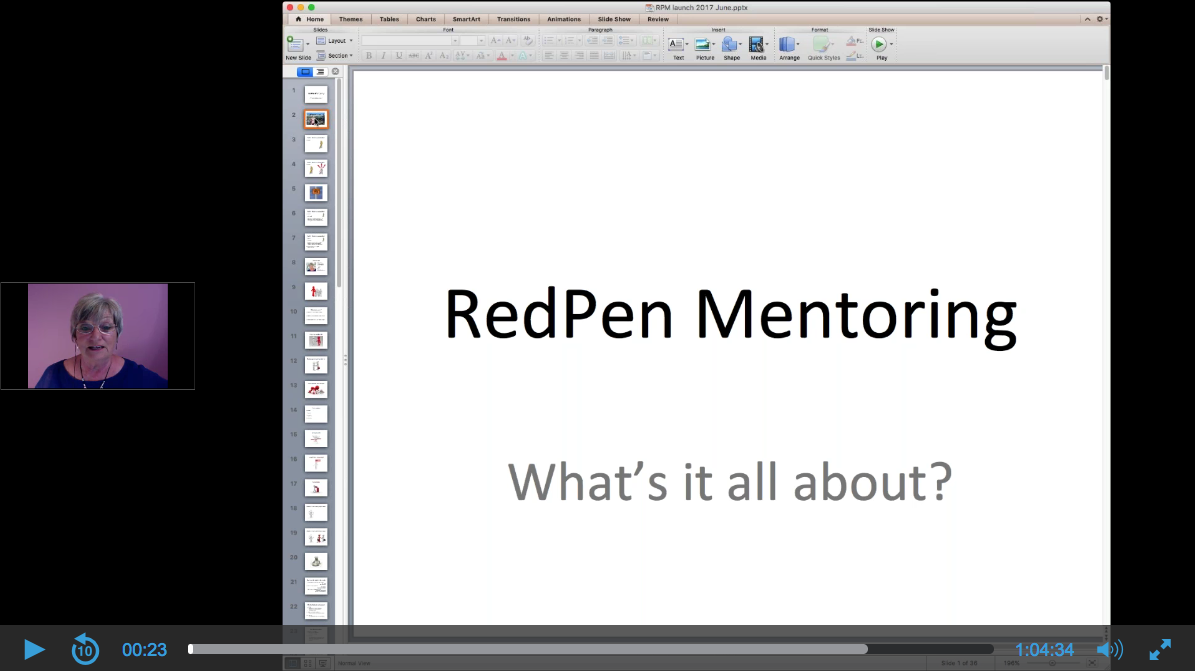This screenshot has height=671, width=1195.
Task: Align text right
Action: point(579,56)
